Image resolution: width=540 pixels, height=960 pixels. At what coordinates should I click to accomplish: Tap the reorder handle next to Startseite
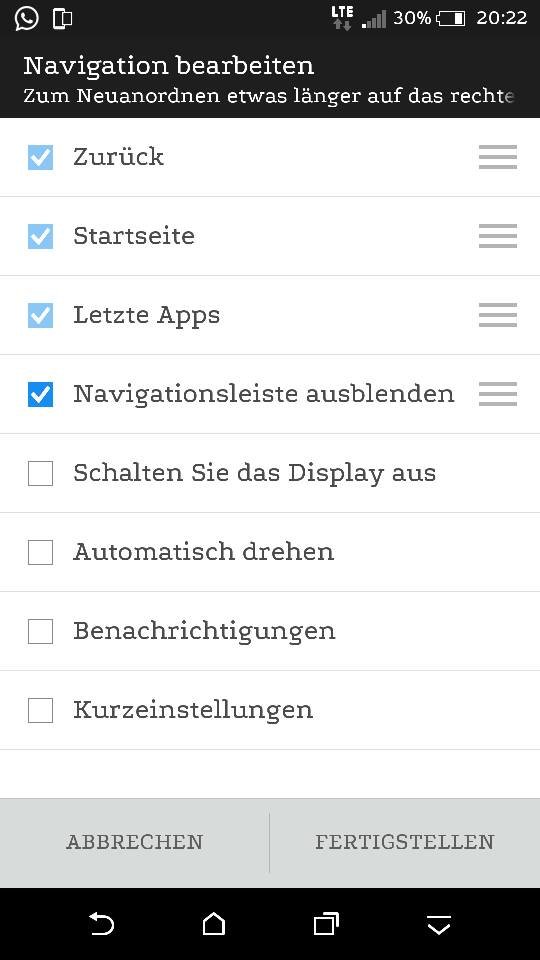pos(498,236)
